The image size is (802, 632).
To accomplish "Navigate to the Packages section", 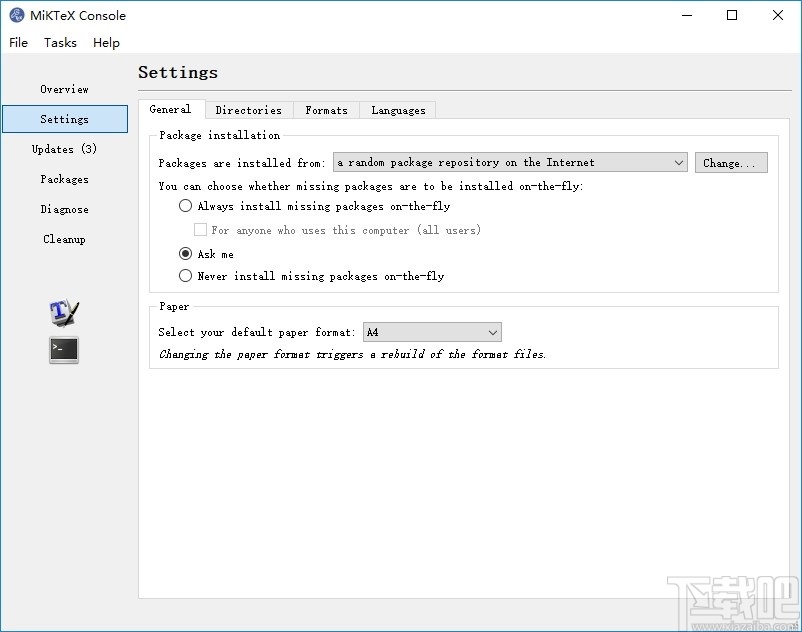I will (x=64, y=179).
